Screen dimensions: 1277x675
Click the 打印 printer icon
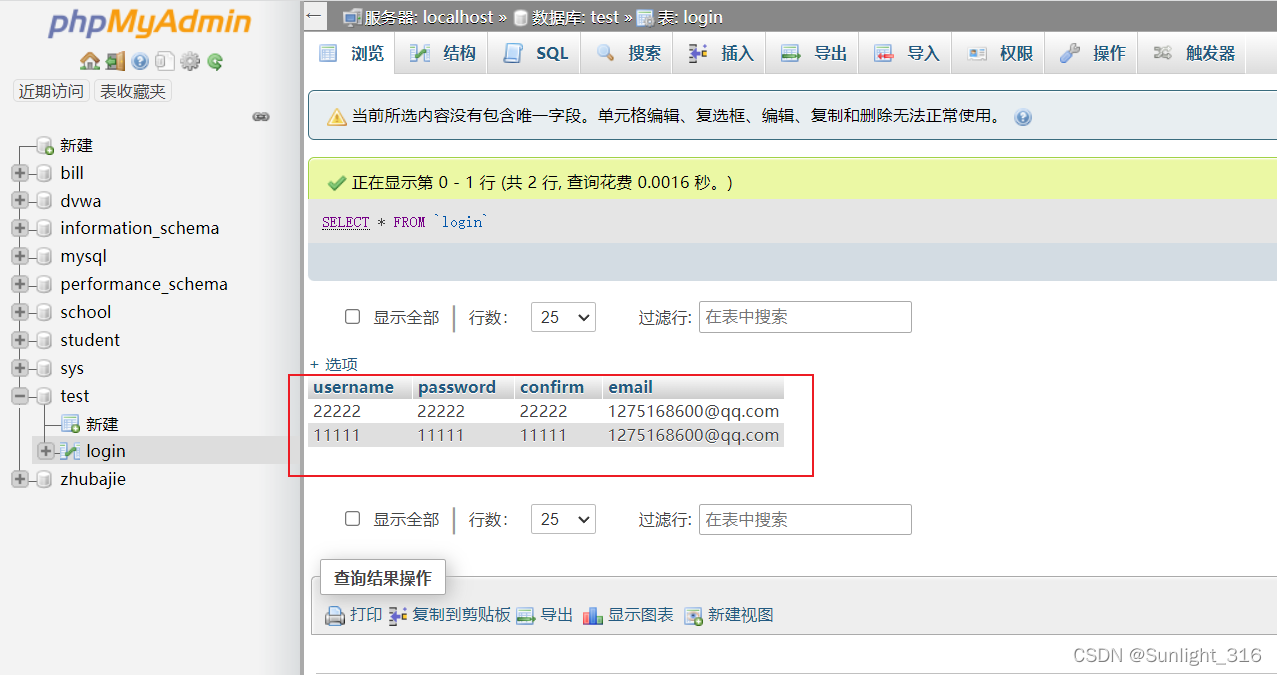pyautogui.click(x=333, y=615)
